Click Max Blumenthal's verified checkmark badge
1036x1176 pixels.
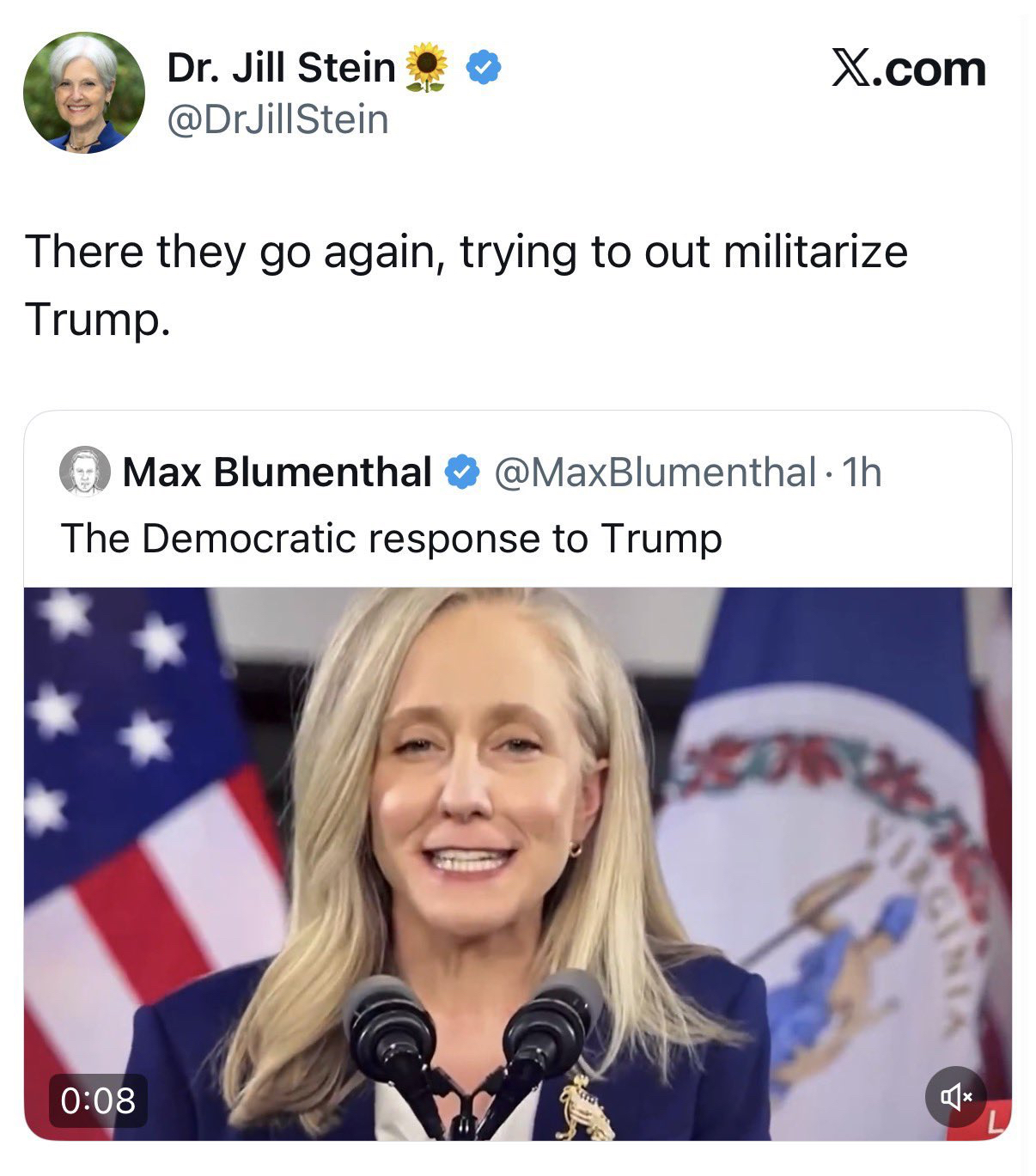click(x=463, y=472)
